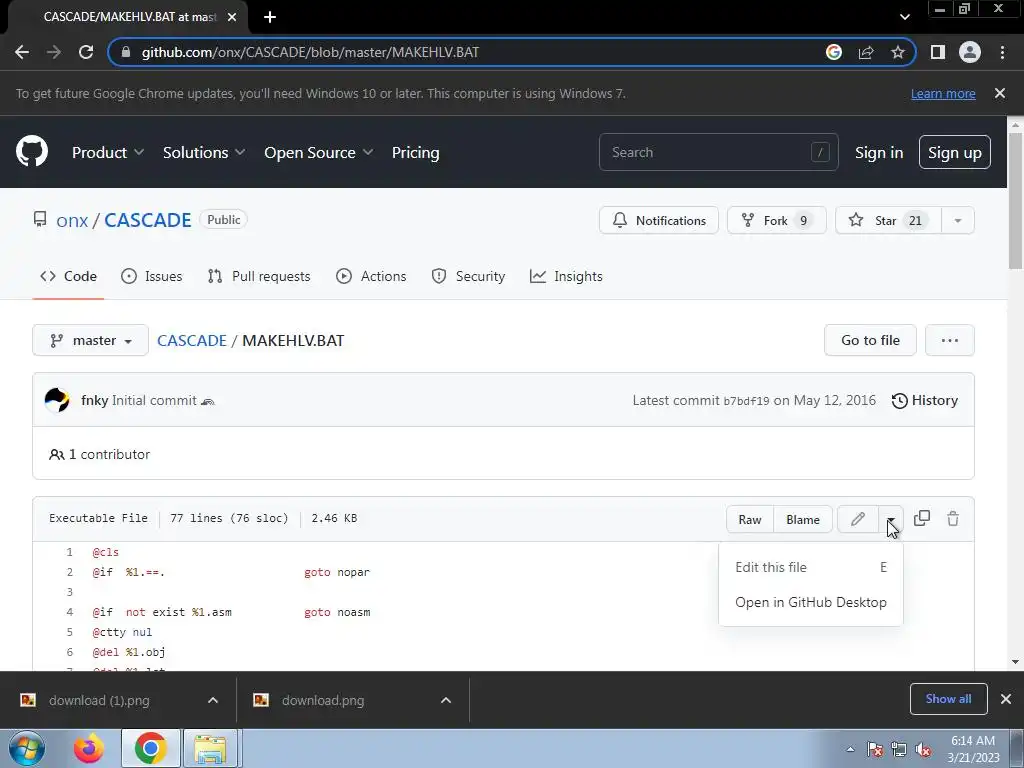Open the Chrome three-dot menu

click(x=1002, y=52)
